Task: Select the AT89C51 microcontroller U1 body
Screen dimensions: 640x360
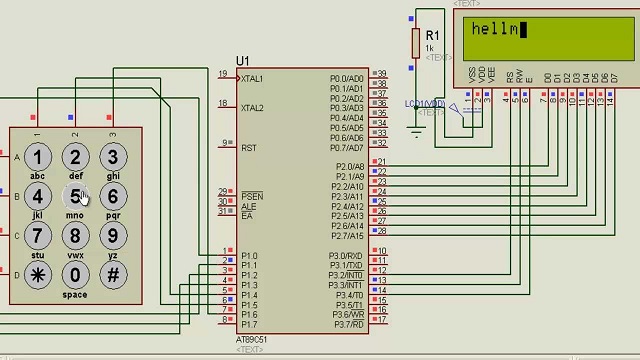Action: tap(302, 201)
